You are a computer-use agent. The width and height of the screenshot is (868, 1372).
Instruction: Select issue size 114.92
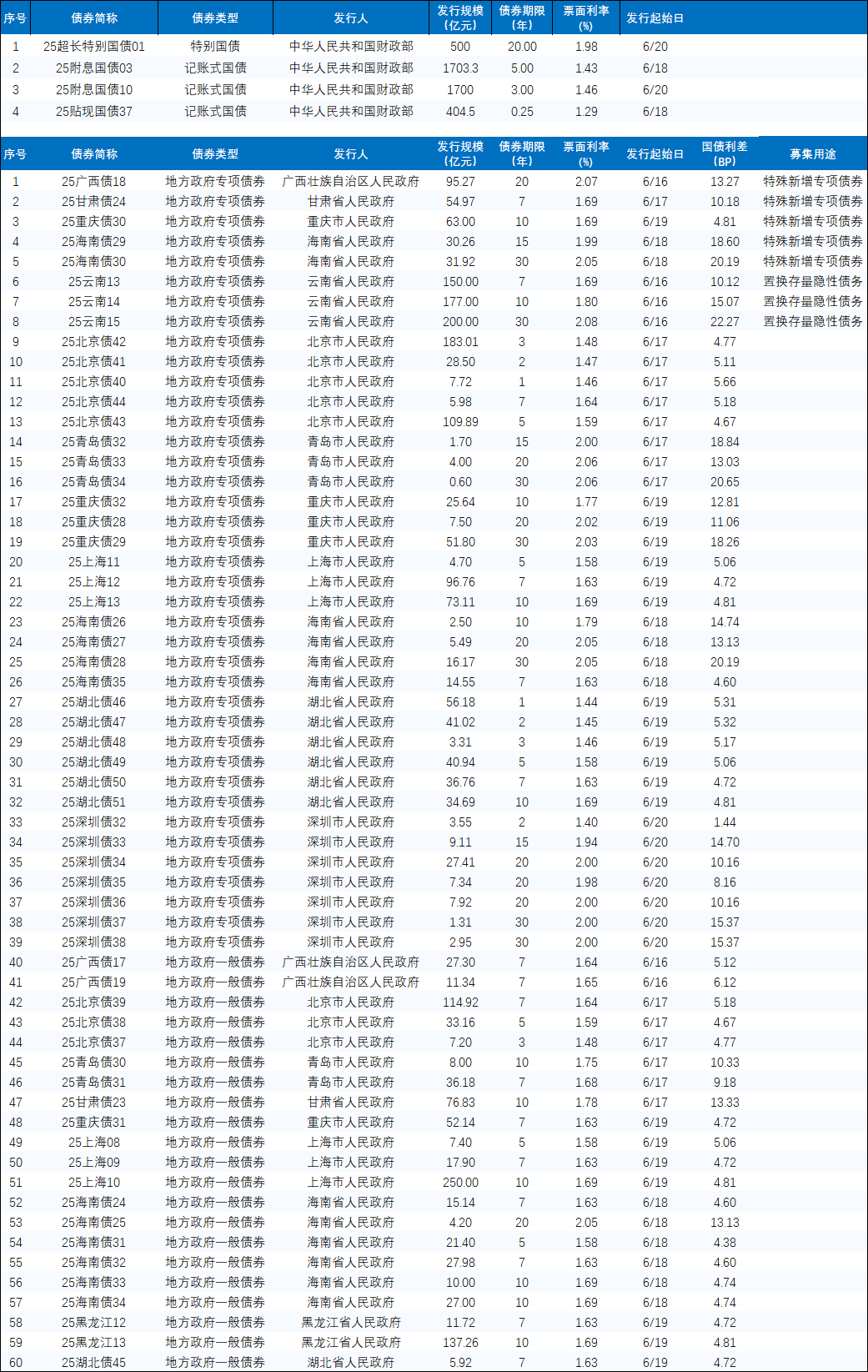[x=460, y=1003]
